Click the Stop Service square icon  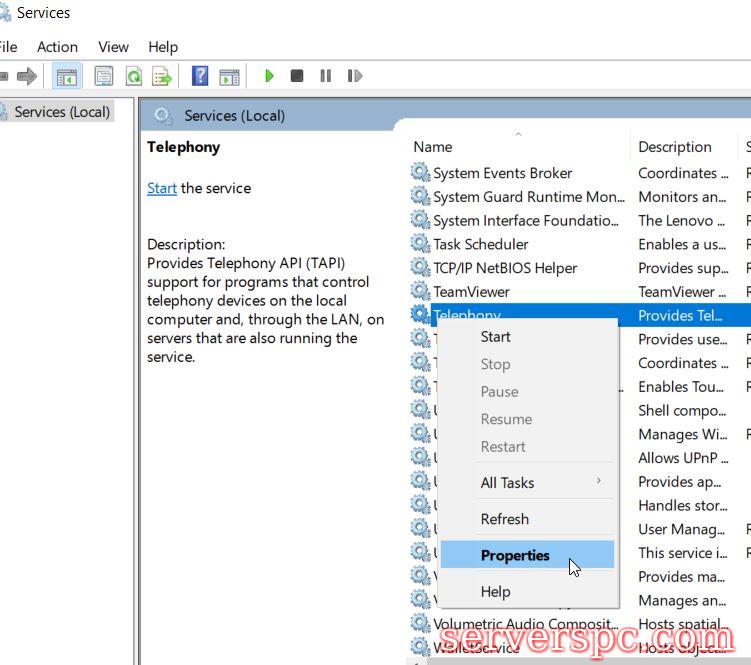pos(297,76)
